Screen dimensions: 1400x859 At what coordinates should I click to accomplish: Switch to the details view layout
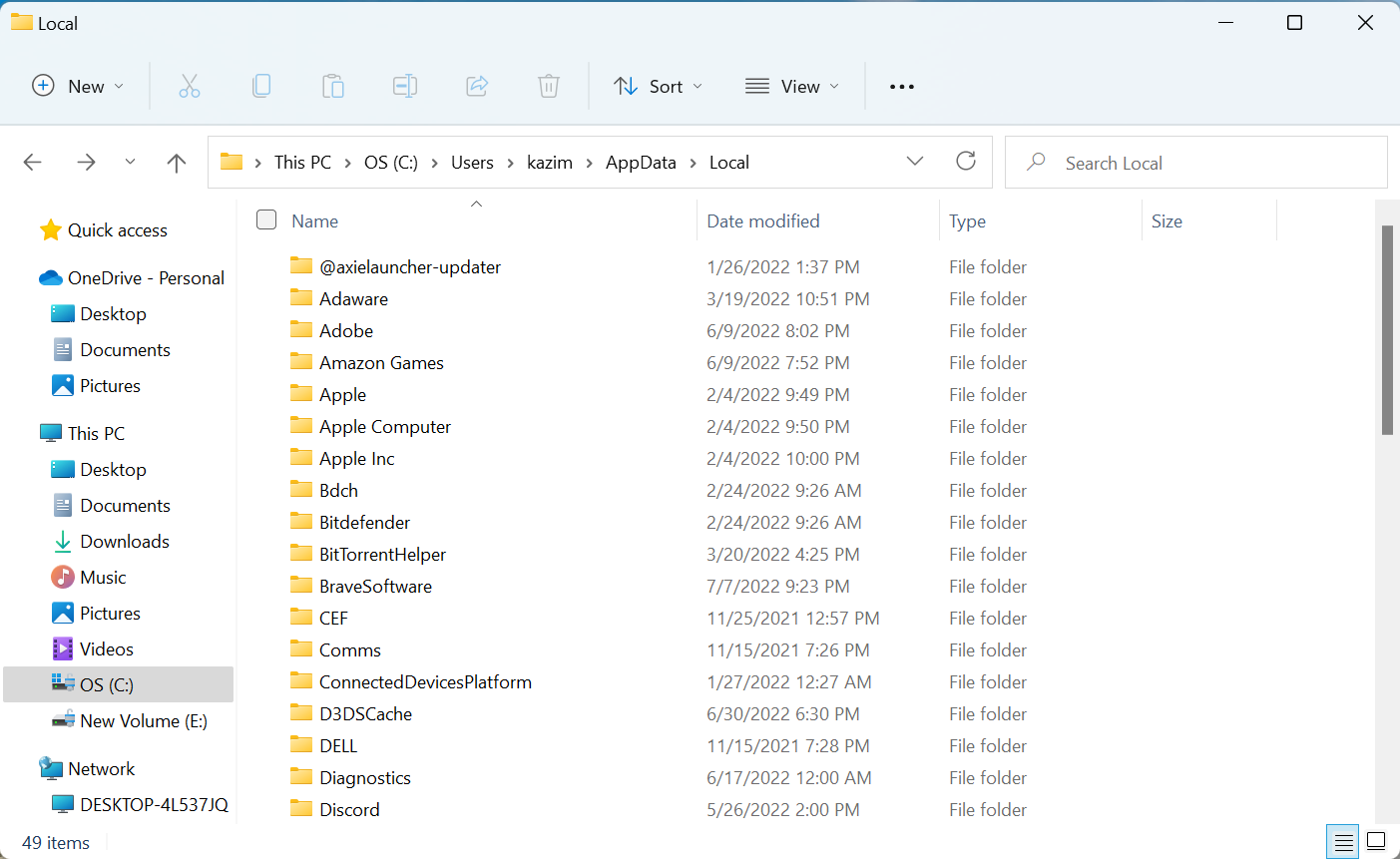1344,841
